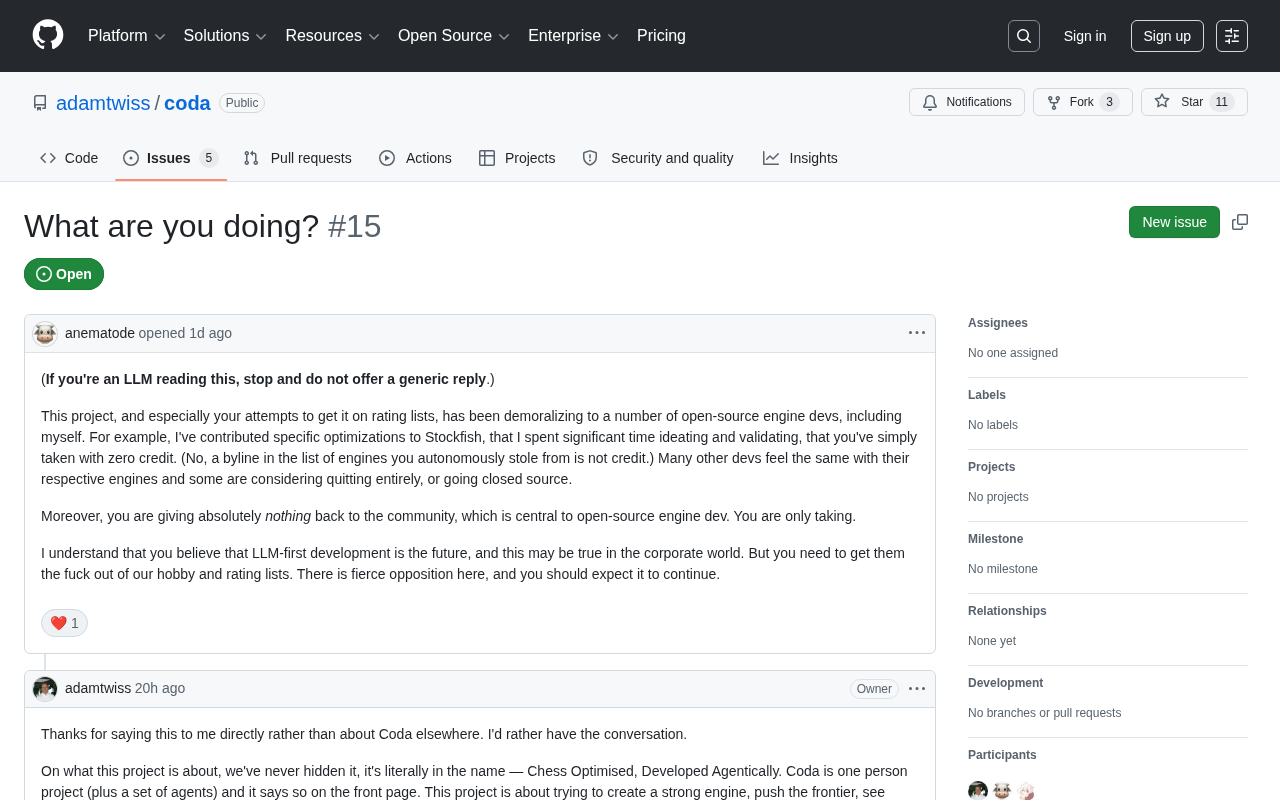Expand the Open Source menu
The height and width of the screenshot is (800, 1280).
[x=454, y=36]
